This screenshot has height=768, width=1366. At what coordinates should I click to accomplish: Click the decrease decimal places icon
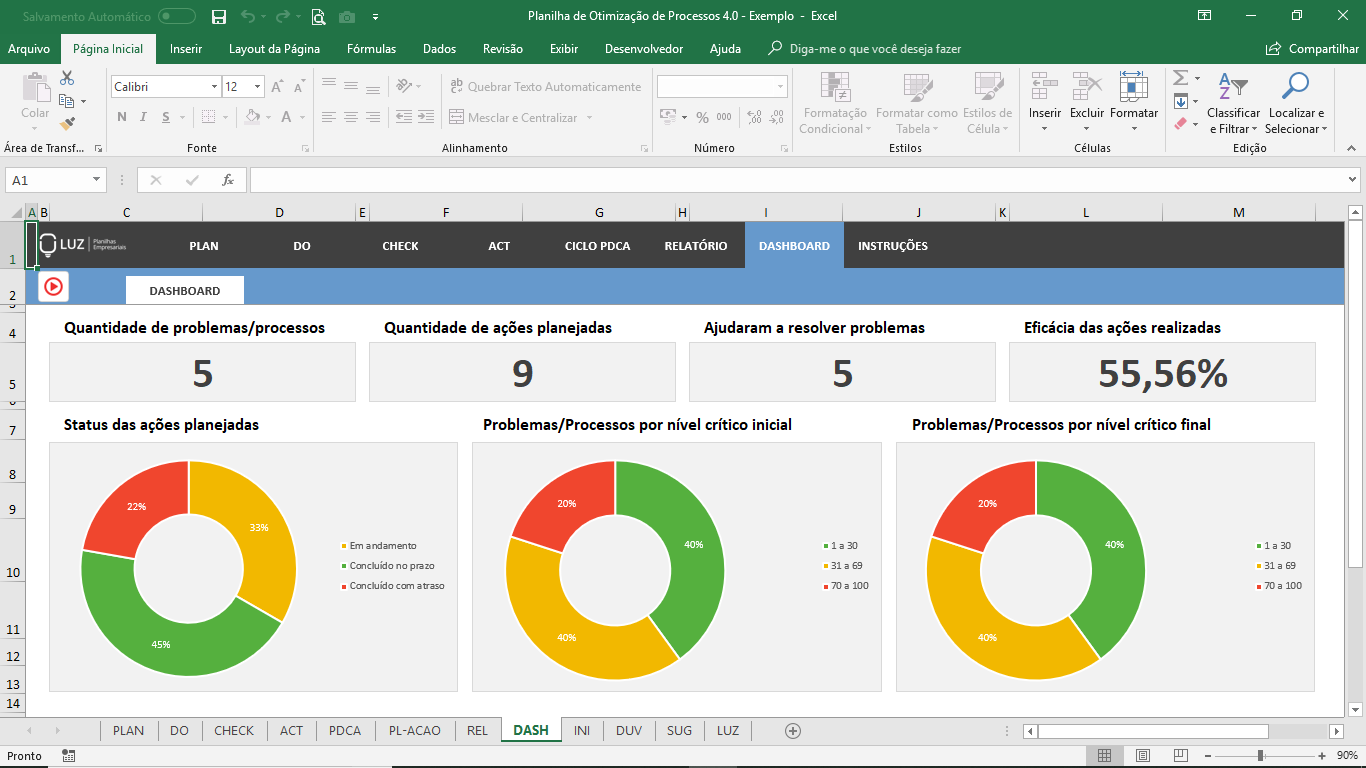click(x=775, y=117)
